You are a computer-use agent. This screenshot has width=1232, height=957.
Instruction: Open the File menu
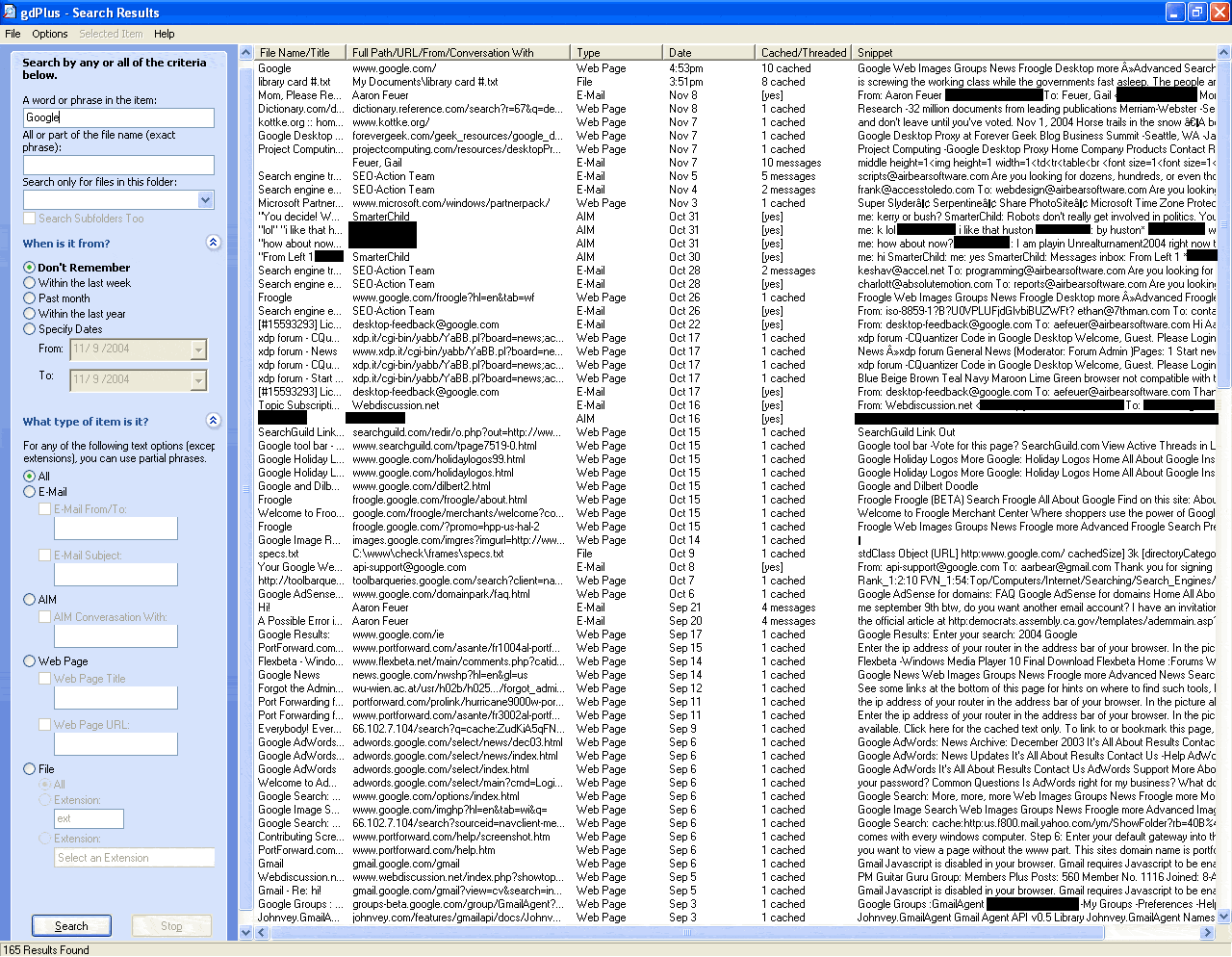(13, 34)
